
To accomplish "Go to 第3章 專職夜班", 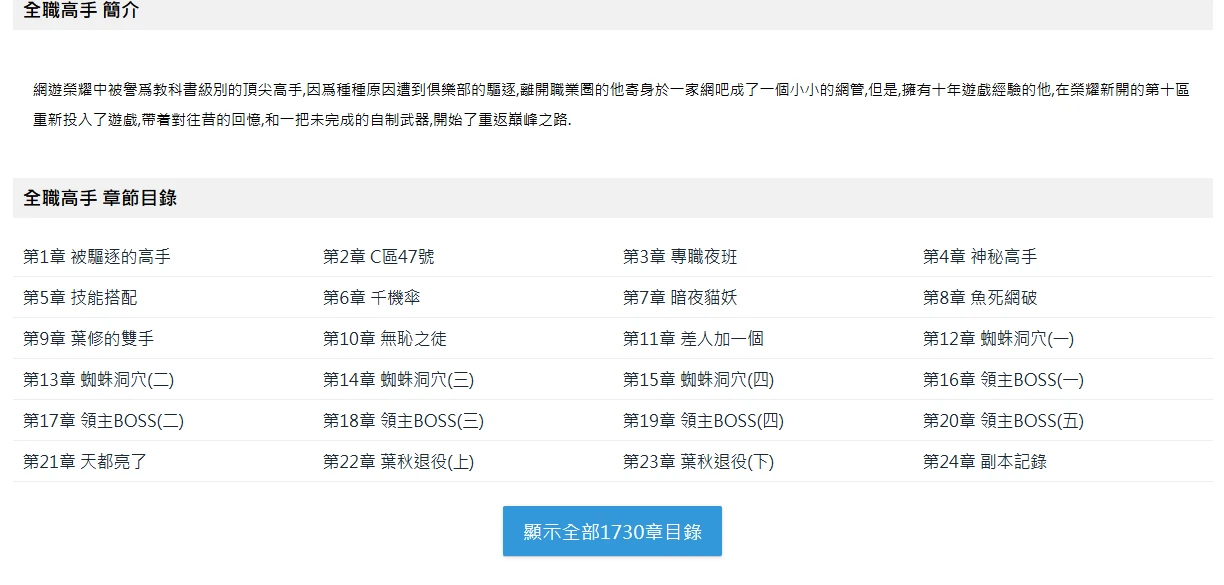I will tap(680, 257).
